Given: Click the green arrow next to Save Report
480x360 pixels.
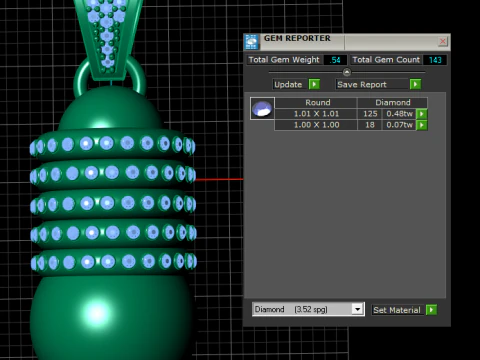Looking at the screenshot, I should pos(415,84).
